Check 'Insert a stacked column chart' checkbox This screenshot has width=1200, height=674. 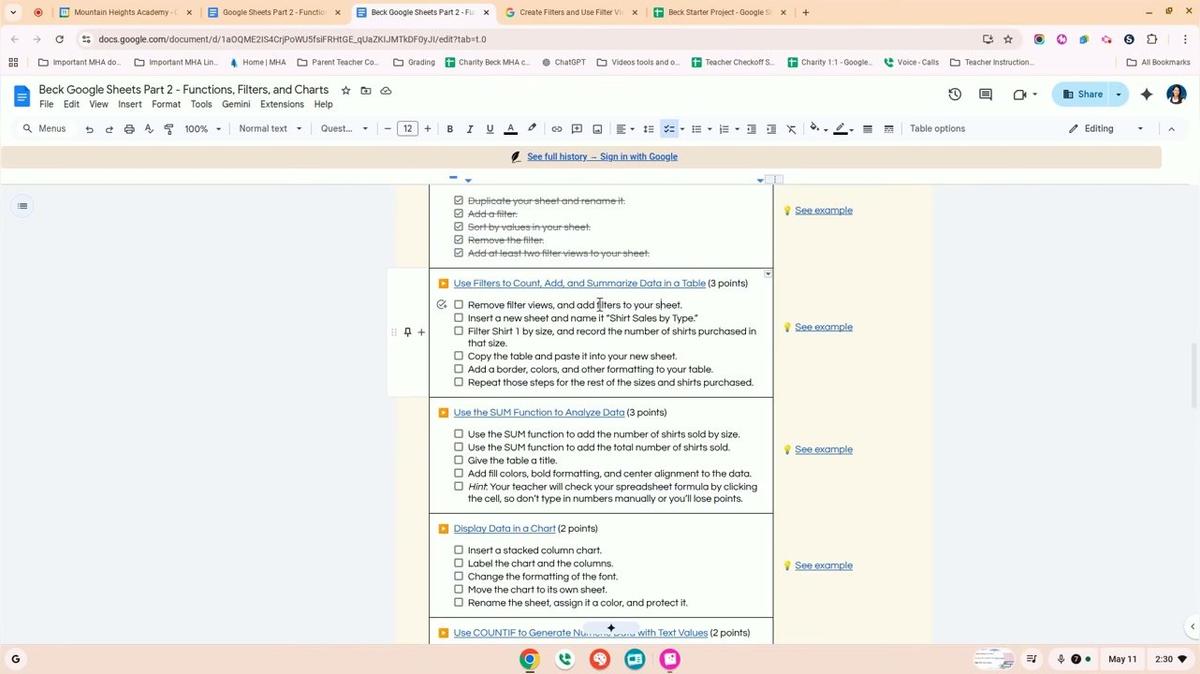[x=459, y=550]
